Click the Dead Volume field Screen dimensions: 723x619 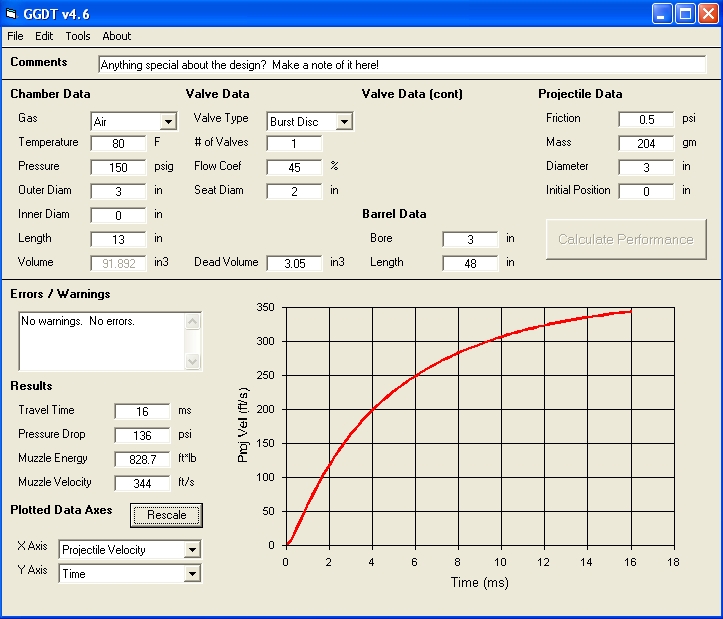click(294, 263)
